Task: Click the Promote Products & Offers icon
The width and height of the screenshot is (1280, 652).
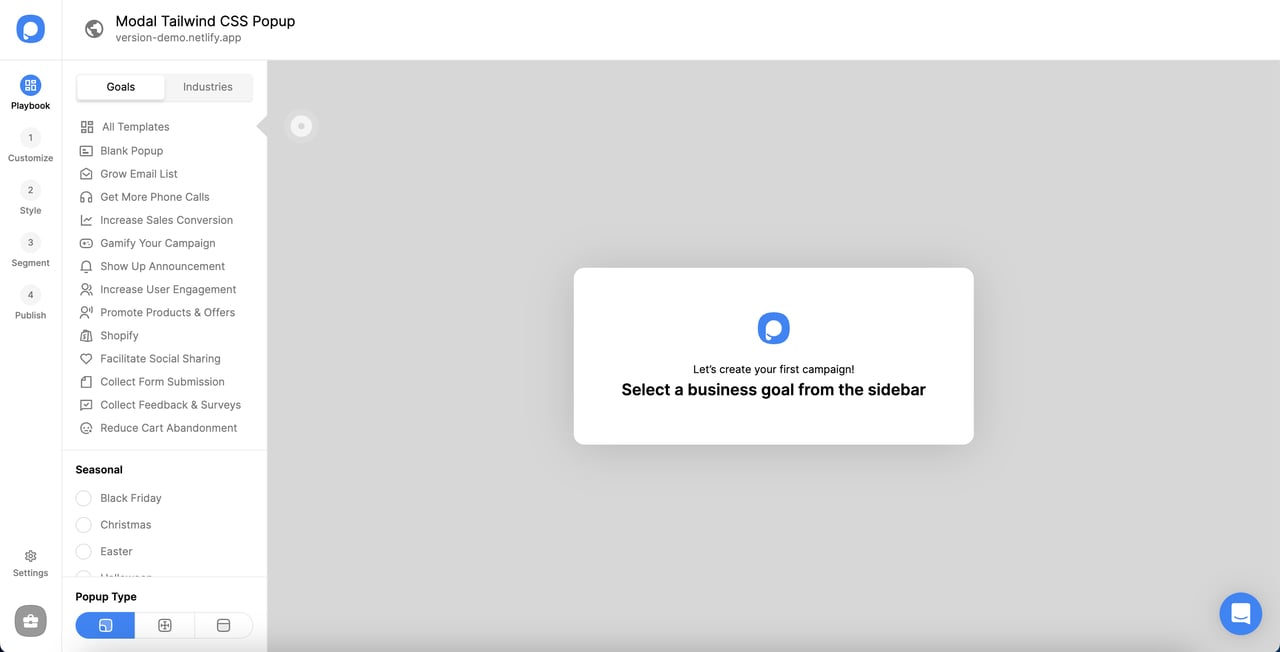Action: click(86, 312)
